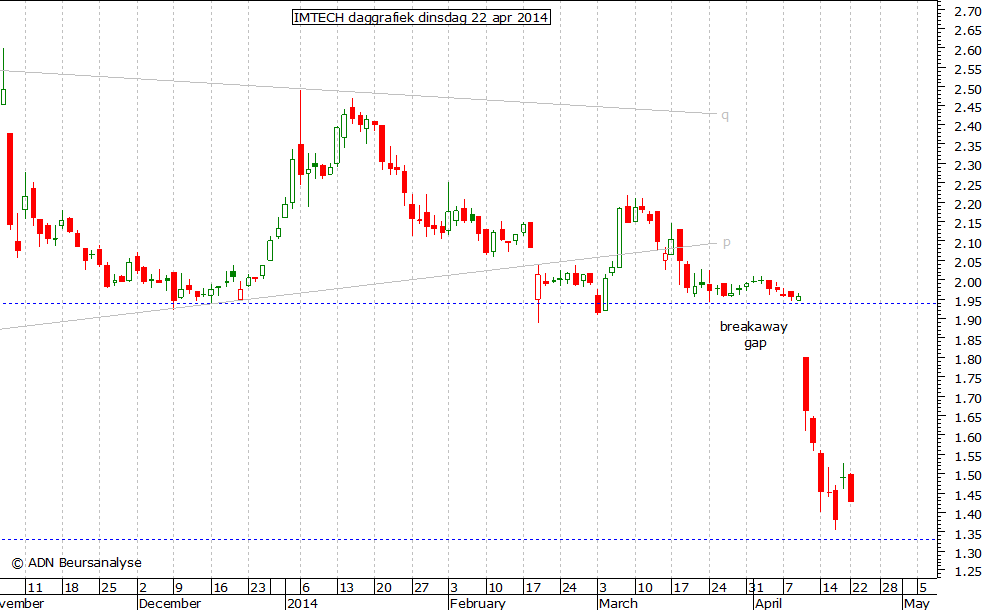The width and height of the screenshot is (985, 610).
Task: Click date label 7 above April
Action: click(789, 587)
